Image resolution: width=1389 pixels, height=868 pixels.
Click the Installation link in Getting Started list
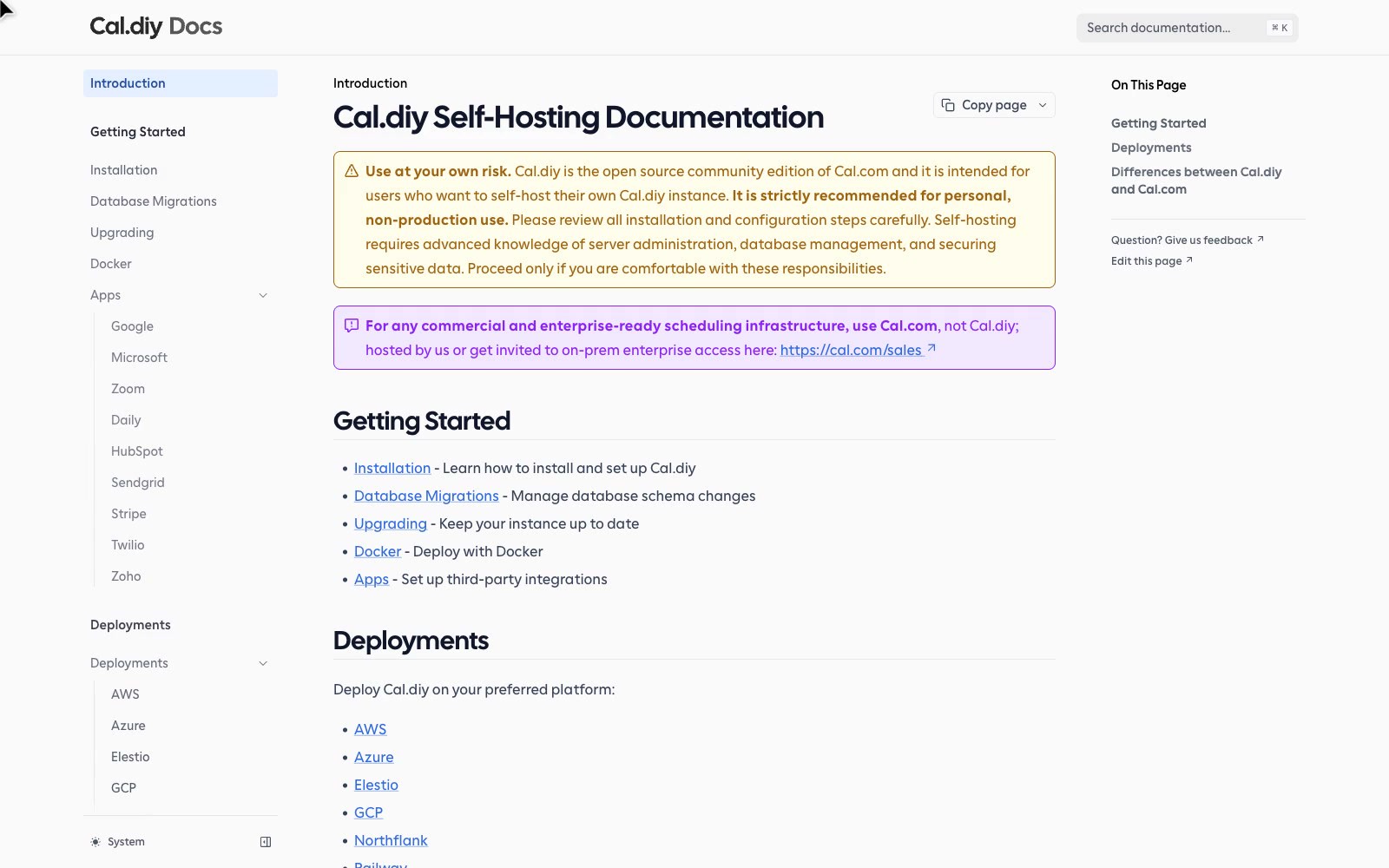click(392, 468)
